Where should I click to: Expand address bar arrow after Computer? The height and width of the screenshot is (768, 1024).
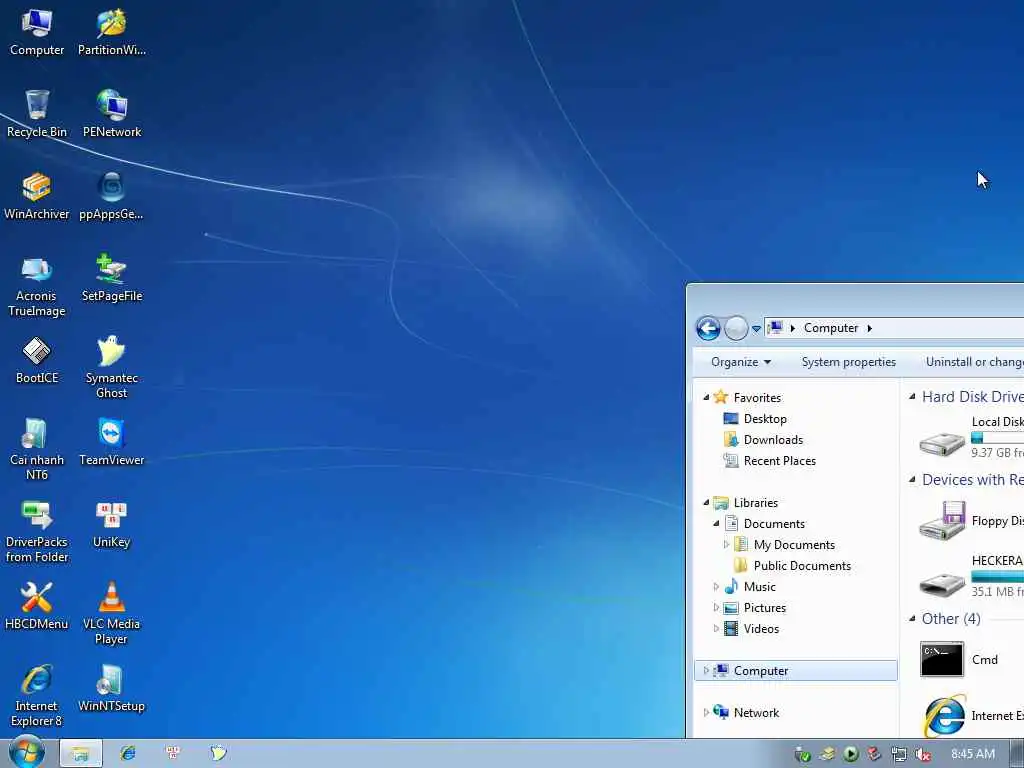pos(869,328)
